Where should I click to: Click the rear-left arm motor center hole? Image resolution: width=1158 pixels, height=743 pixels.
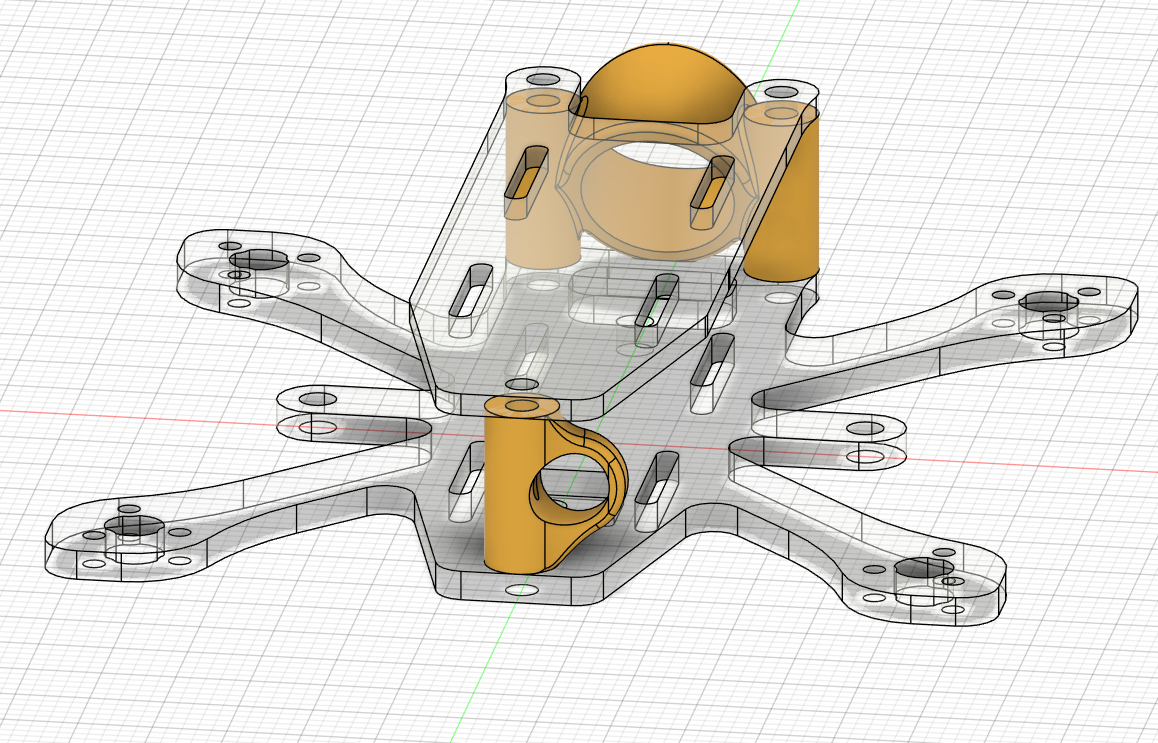tap(259, 259)
